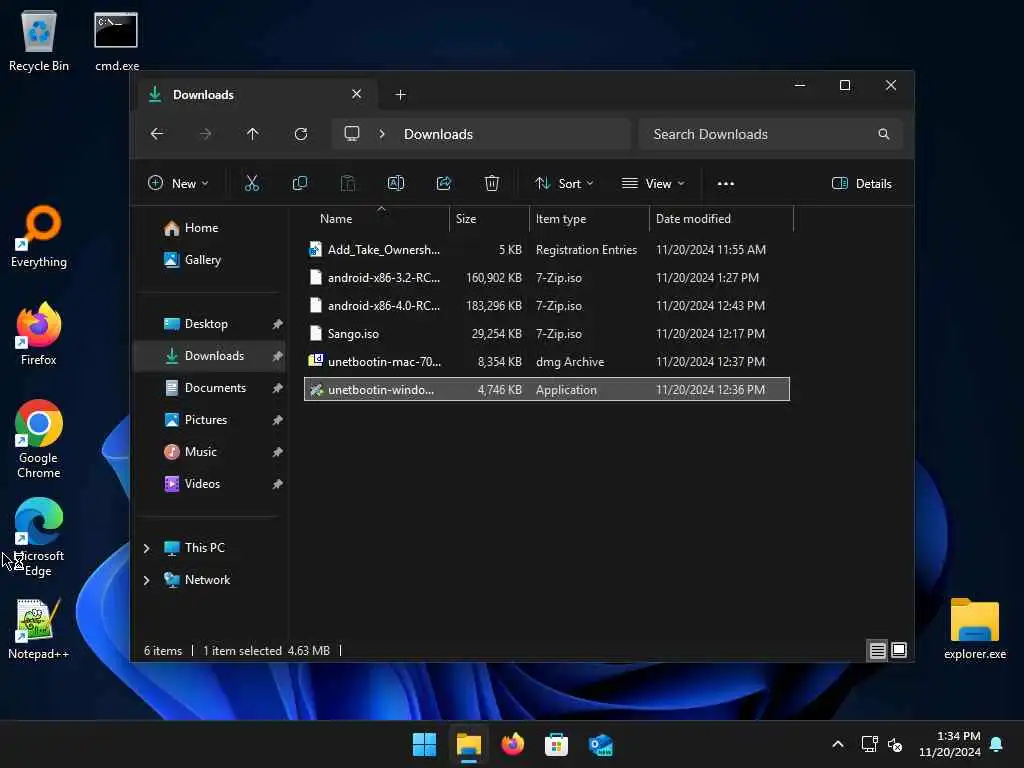Open Microsoft Store from the taskbar
The height and width of the screenshot is (768, 1024).
coord(556,744)
